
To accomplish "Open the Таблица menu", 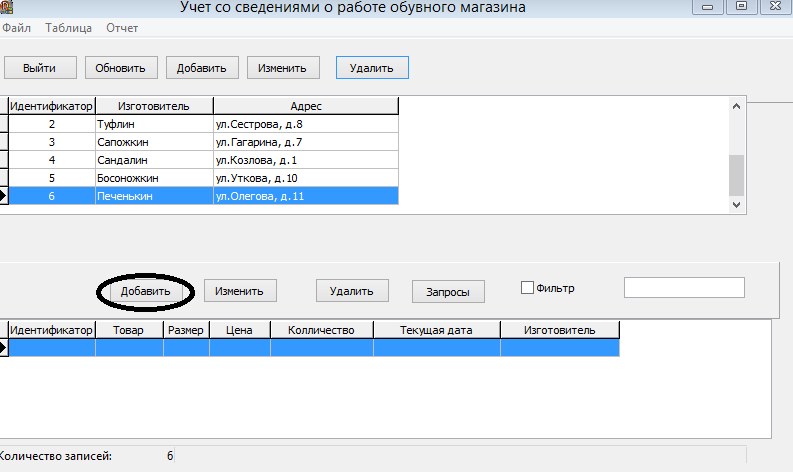I will [x=68, y=28].
